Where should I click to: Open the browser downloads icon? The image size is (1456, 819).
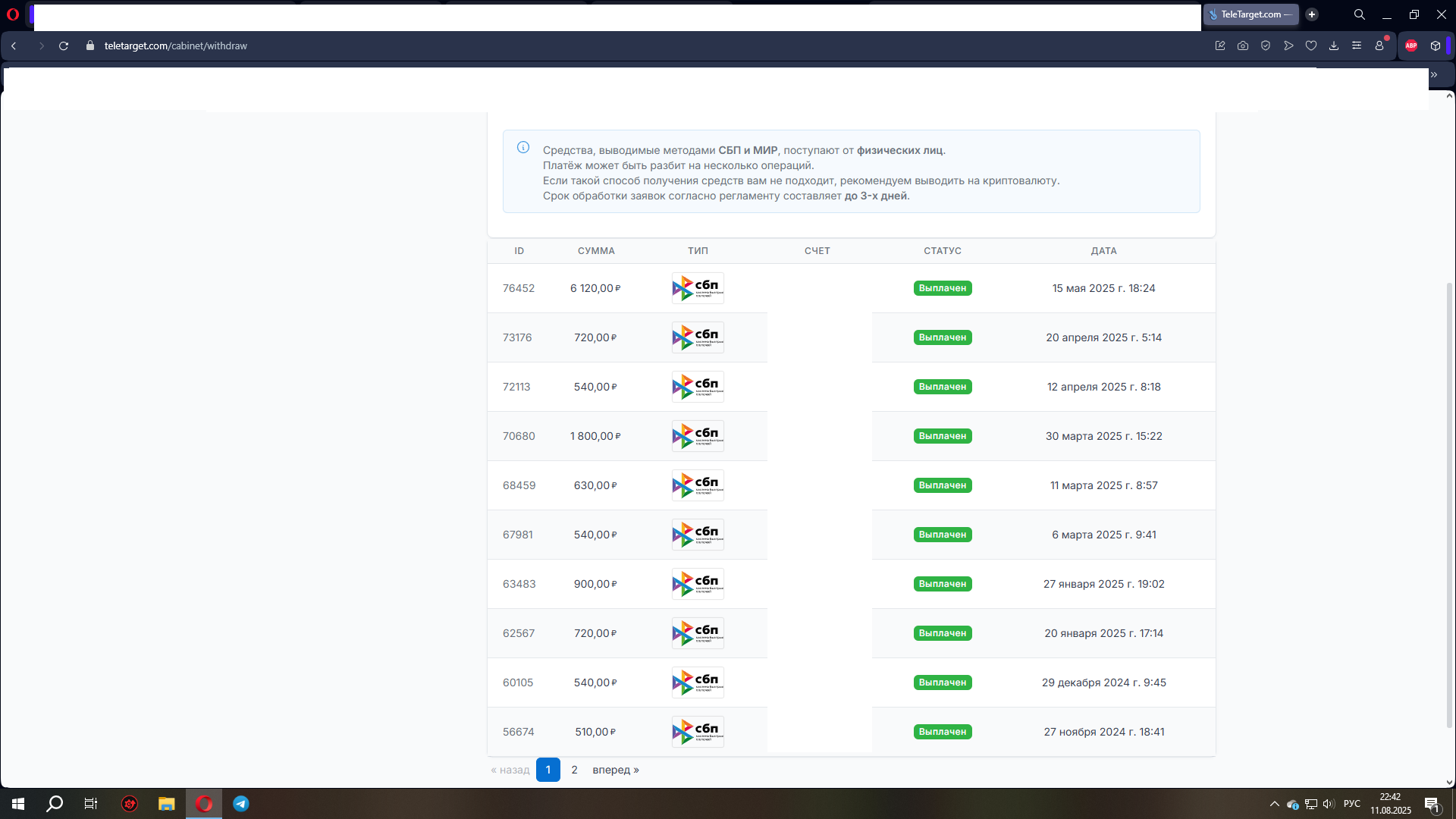[1334, 45]
